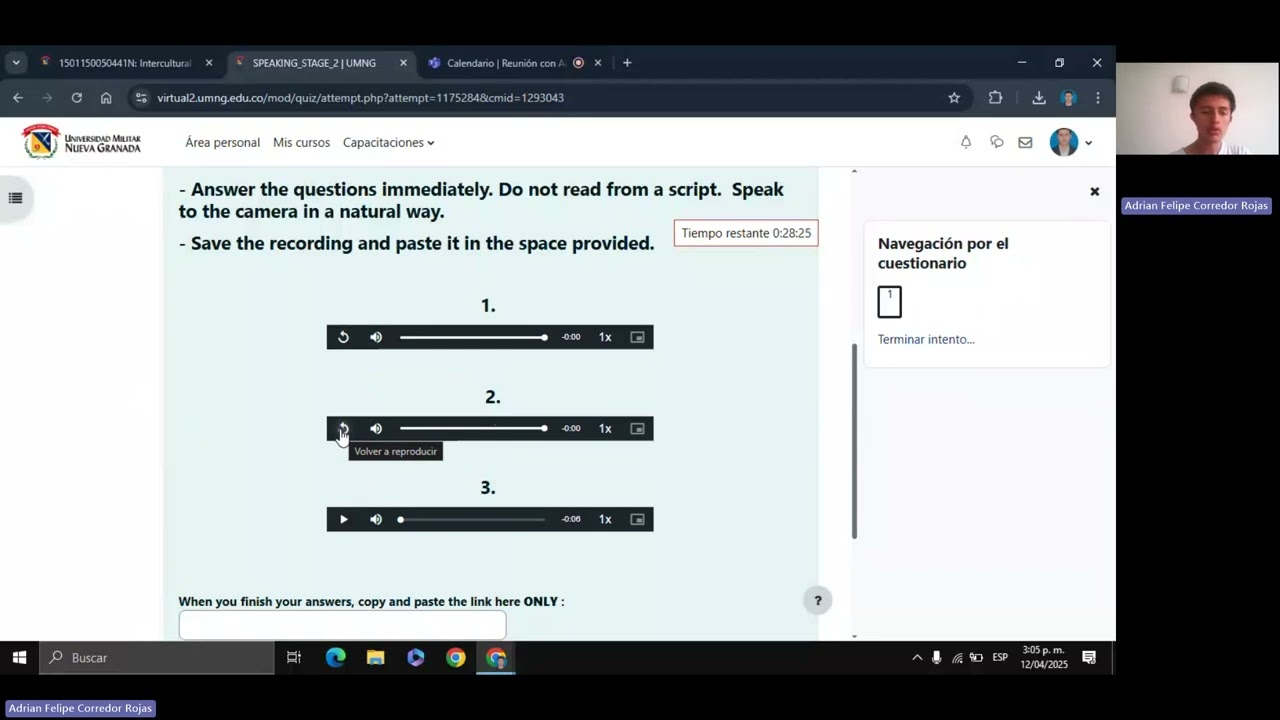Open picture-in-picture for audio 3
Viewport: 1280px width, 720px height.
pos(637,519)
